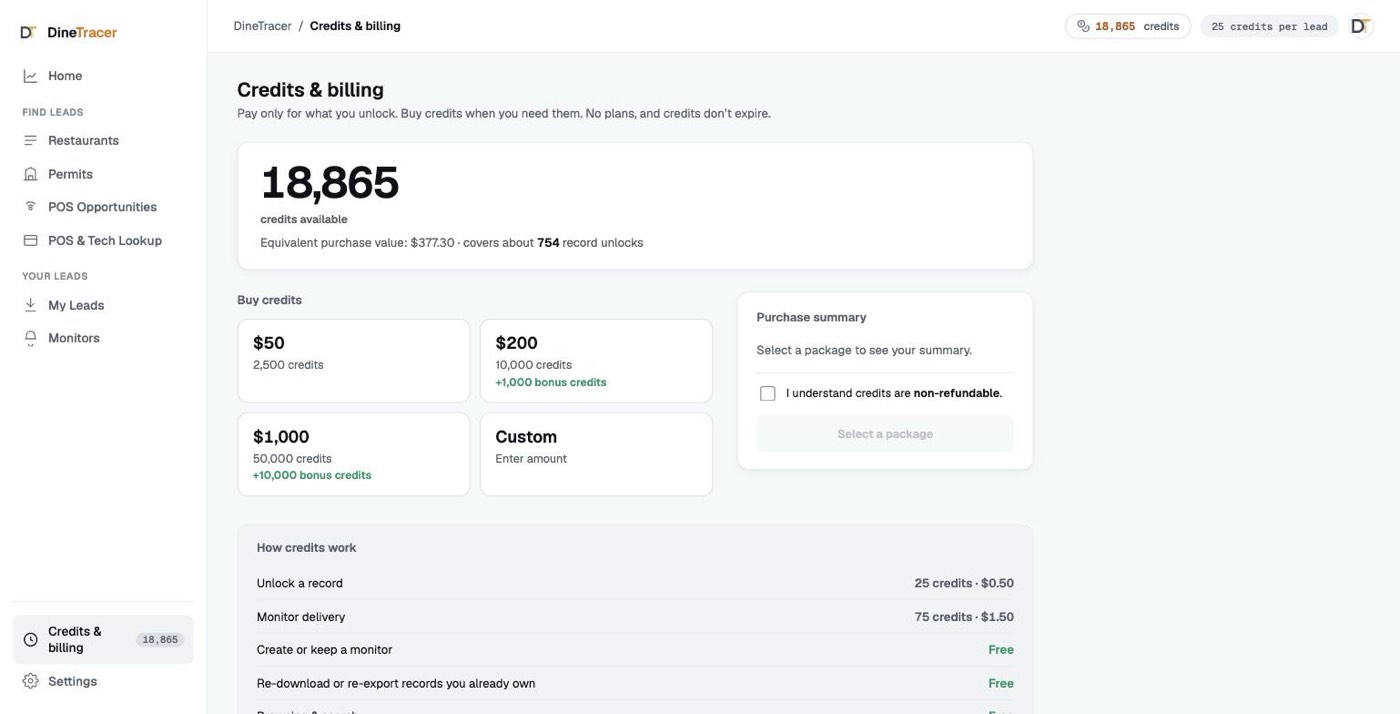Screen dimensions: 1400x714
Task: Click the FIND LEADS section label
Action: pos(53,112)
